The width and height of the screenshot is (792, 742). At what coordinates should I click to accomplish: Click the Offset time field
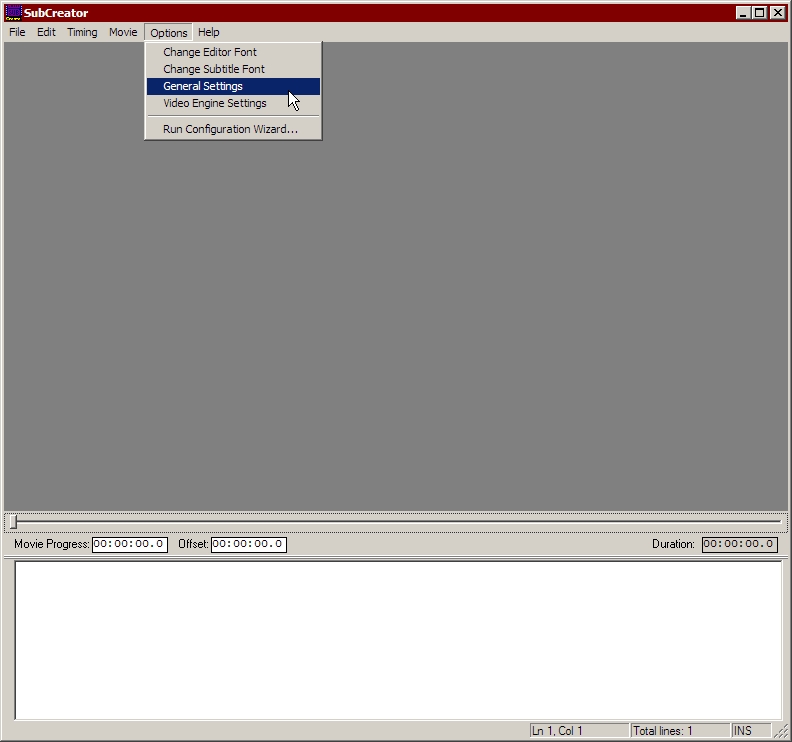(x=249, y=544)
